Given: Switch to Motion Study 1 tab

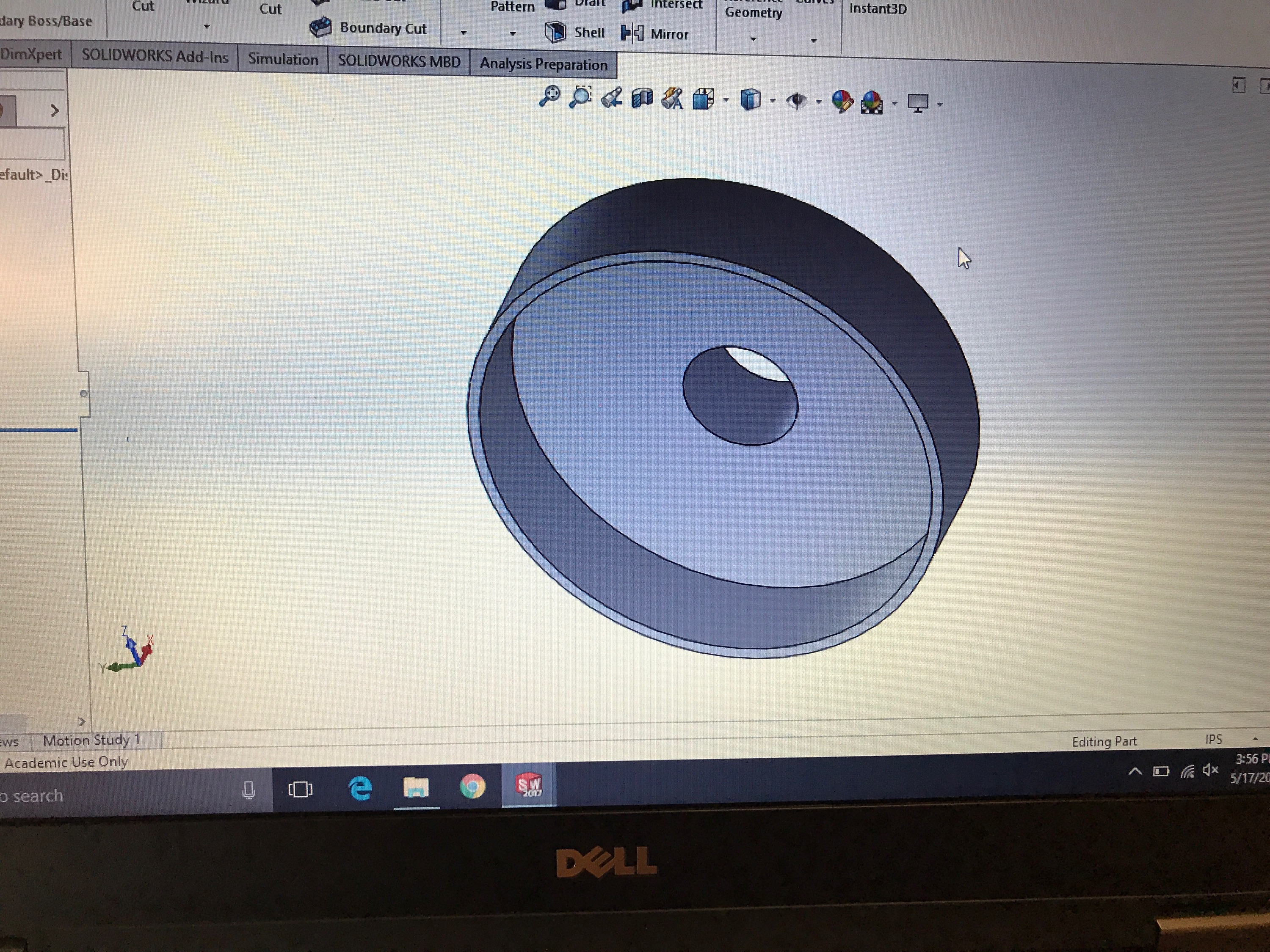Looking at the screenshot, I should [x=92, y=740].
